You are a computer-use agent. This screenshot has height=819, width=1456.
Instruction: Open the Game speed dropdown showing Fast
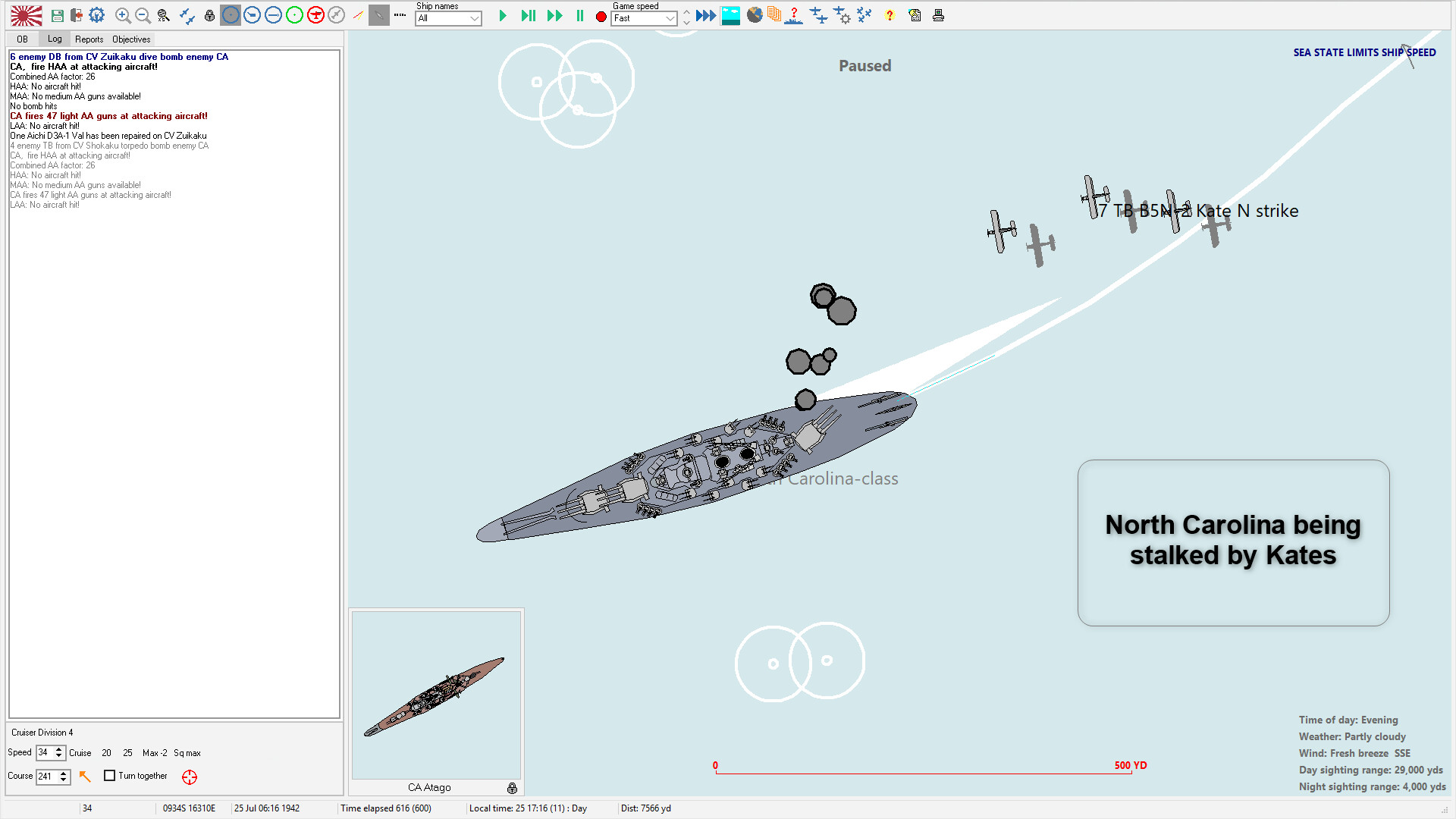click(643, 19)
